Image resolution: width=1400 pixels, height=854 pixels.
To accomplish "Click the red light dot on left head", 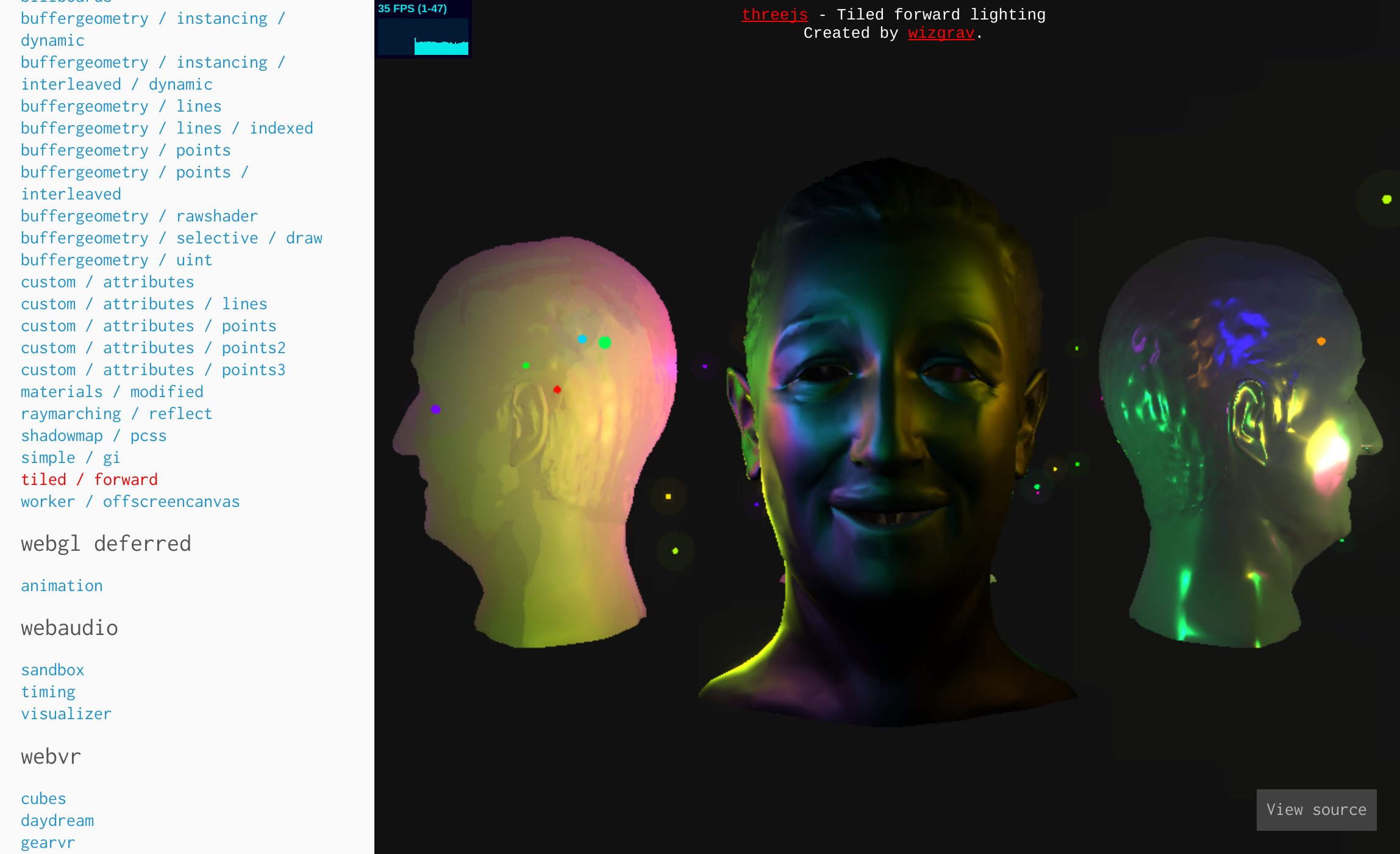I will 557,389.
